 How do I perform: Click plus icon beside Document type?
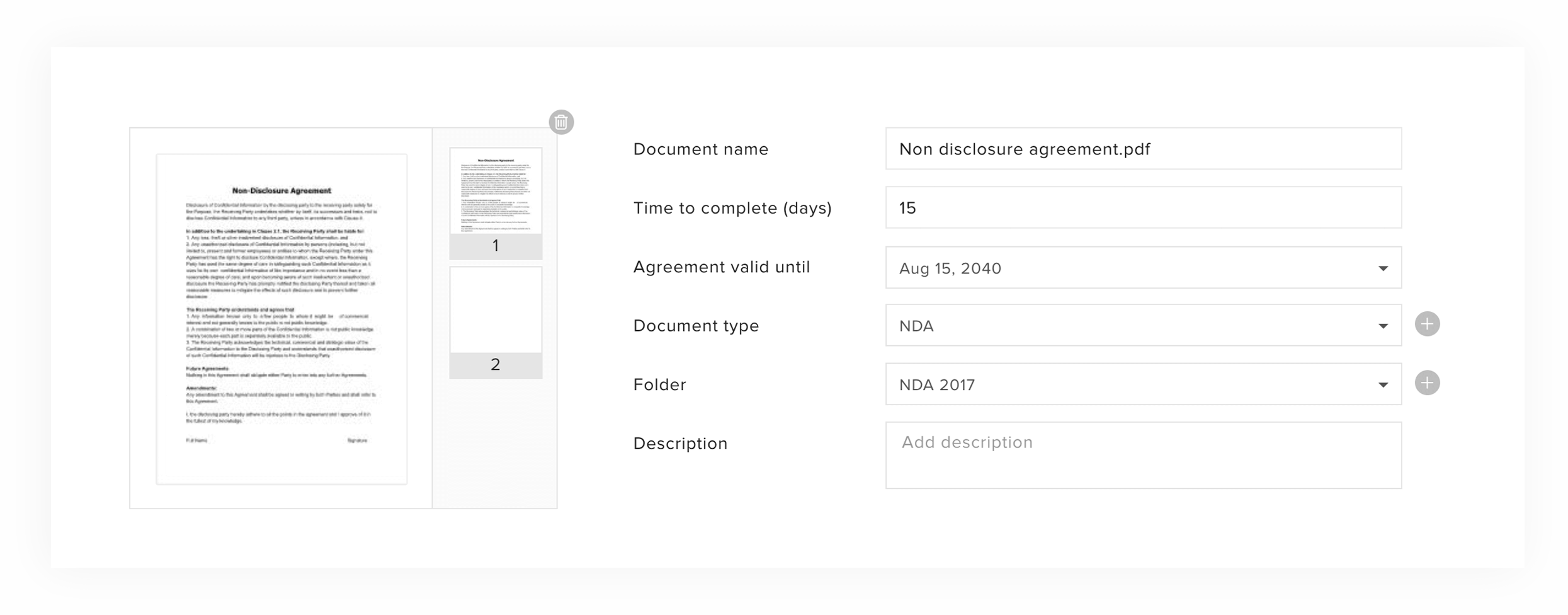[1427, 325]
